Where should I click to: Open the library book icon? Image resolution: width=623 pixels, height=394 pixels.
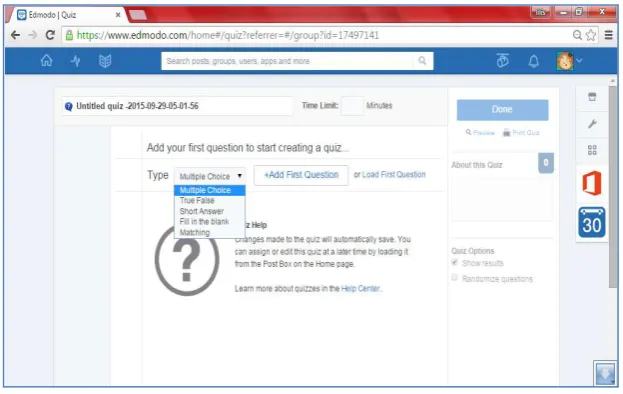[x=105, y=61]
